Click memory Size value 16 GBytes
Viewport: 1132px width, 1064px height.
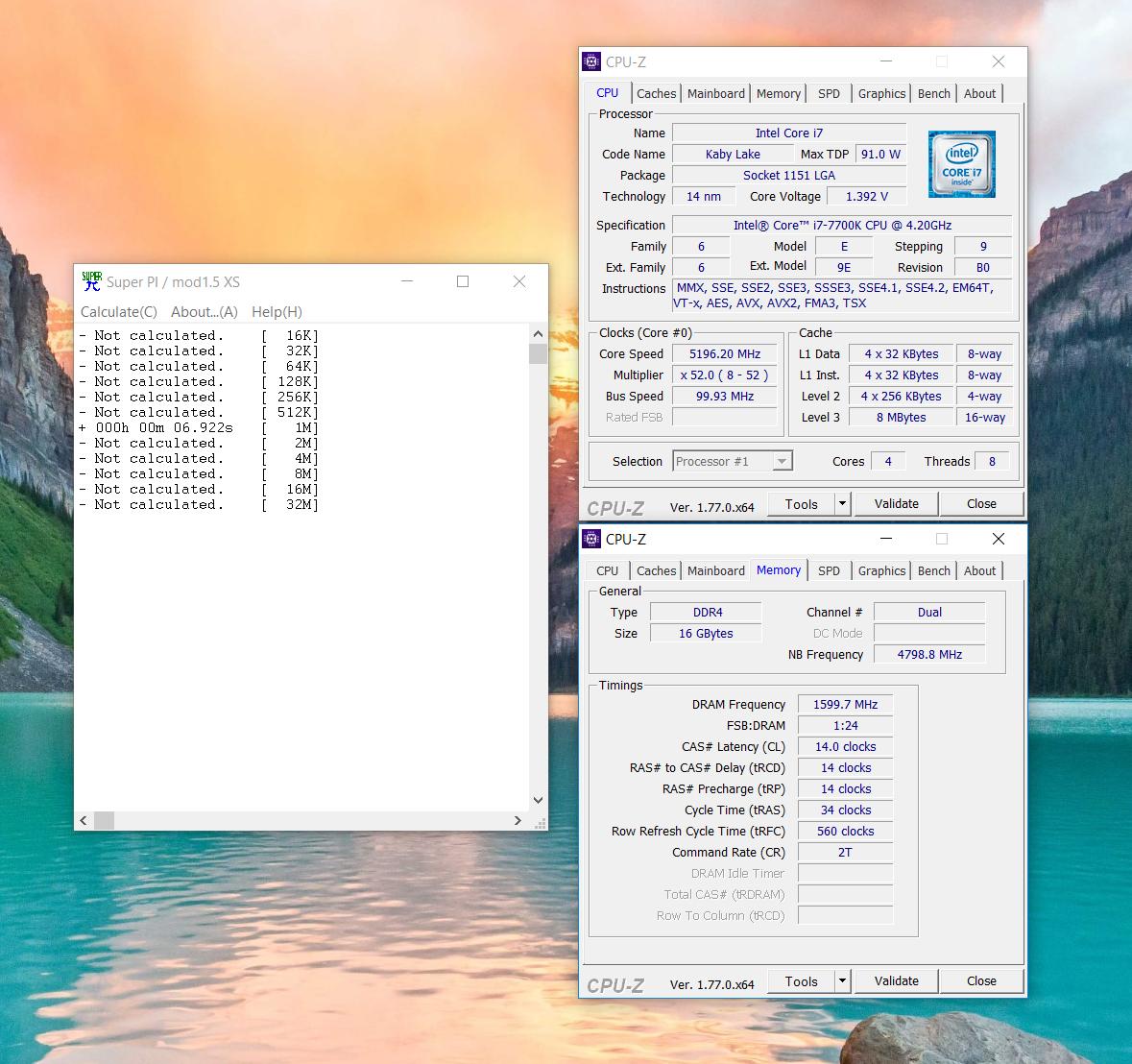pos(706,633)
